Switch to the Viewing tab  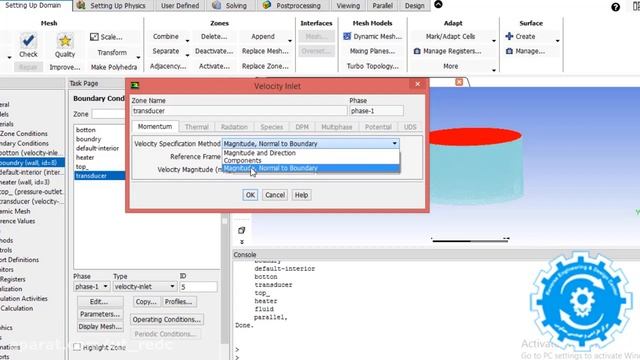point(348,6)
